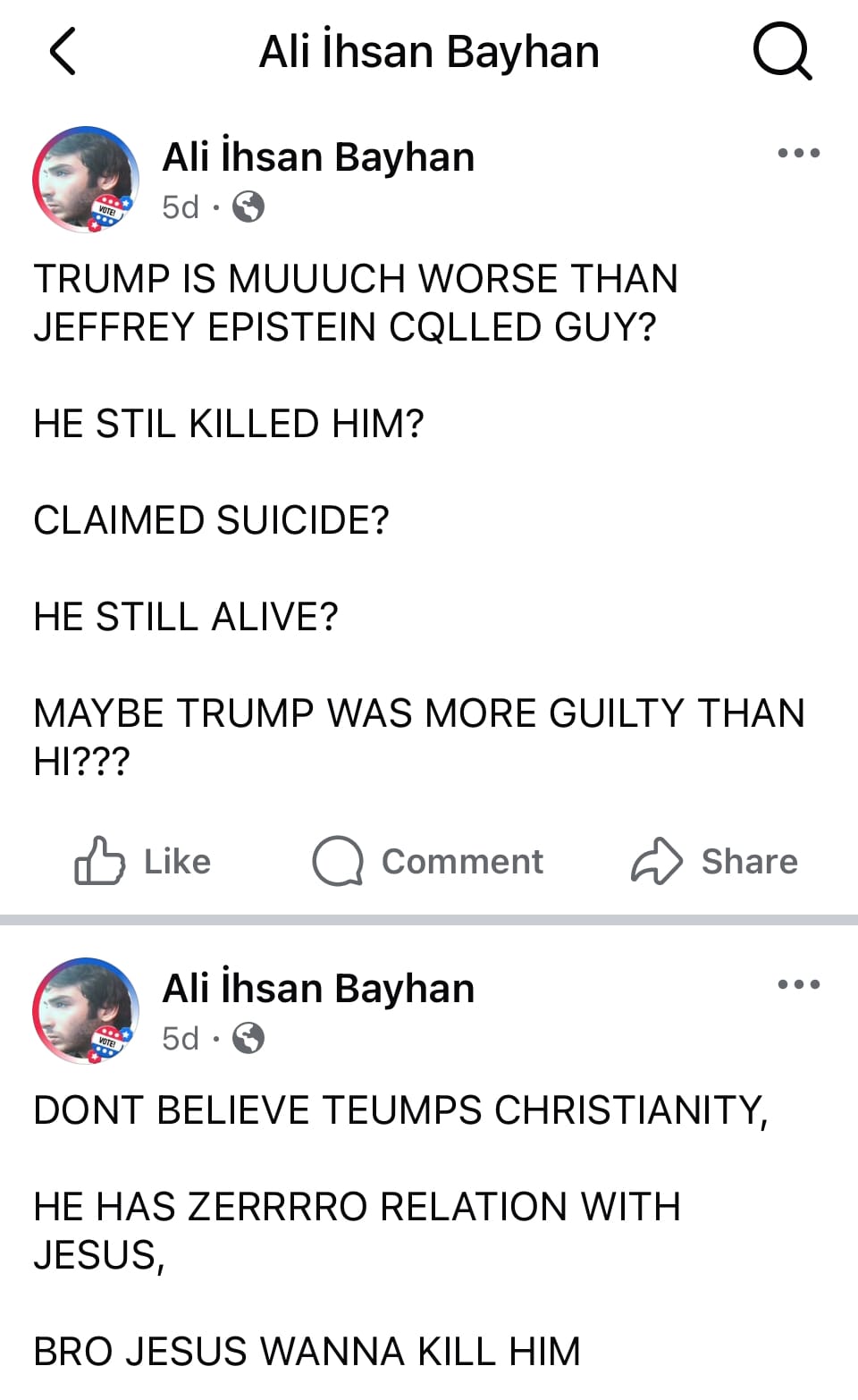858x1400 pixels.
Task: Tap the back arrow icon
Action: (63, 51)
